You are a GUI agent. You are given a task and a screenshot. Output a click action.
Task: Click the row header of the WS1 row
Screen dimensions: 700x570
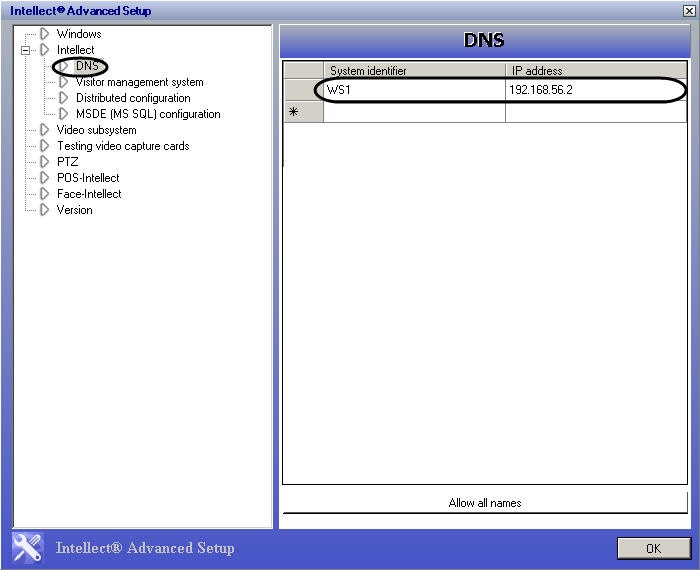point(304,90)
